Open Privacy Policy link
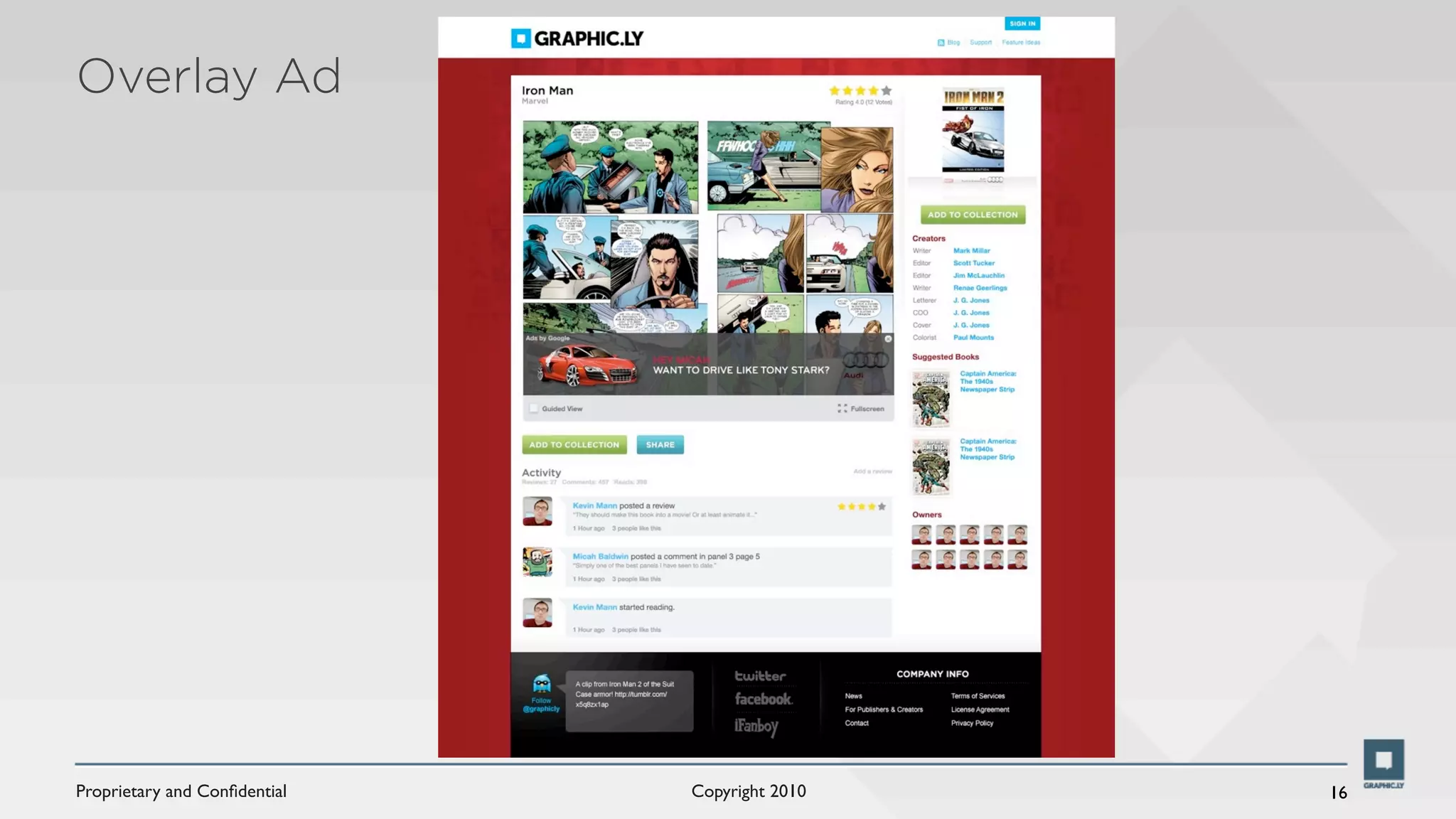1456x819 pixels. 972,723
